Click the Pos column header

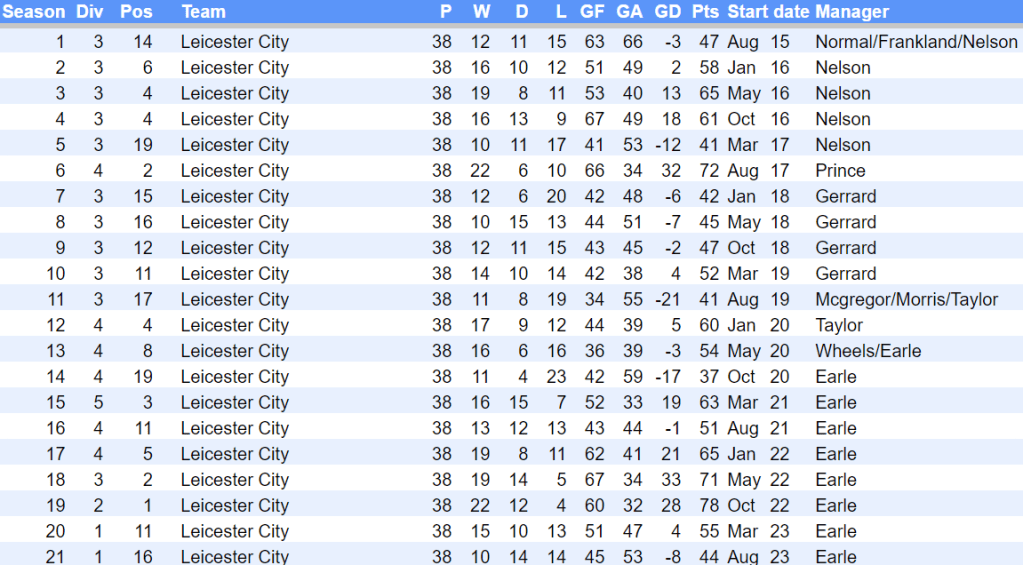pyautogui.click(x=136, y=12)
